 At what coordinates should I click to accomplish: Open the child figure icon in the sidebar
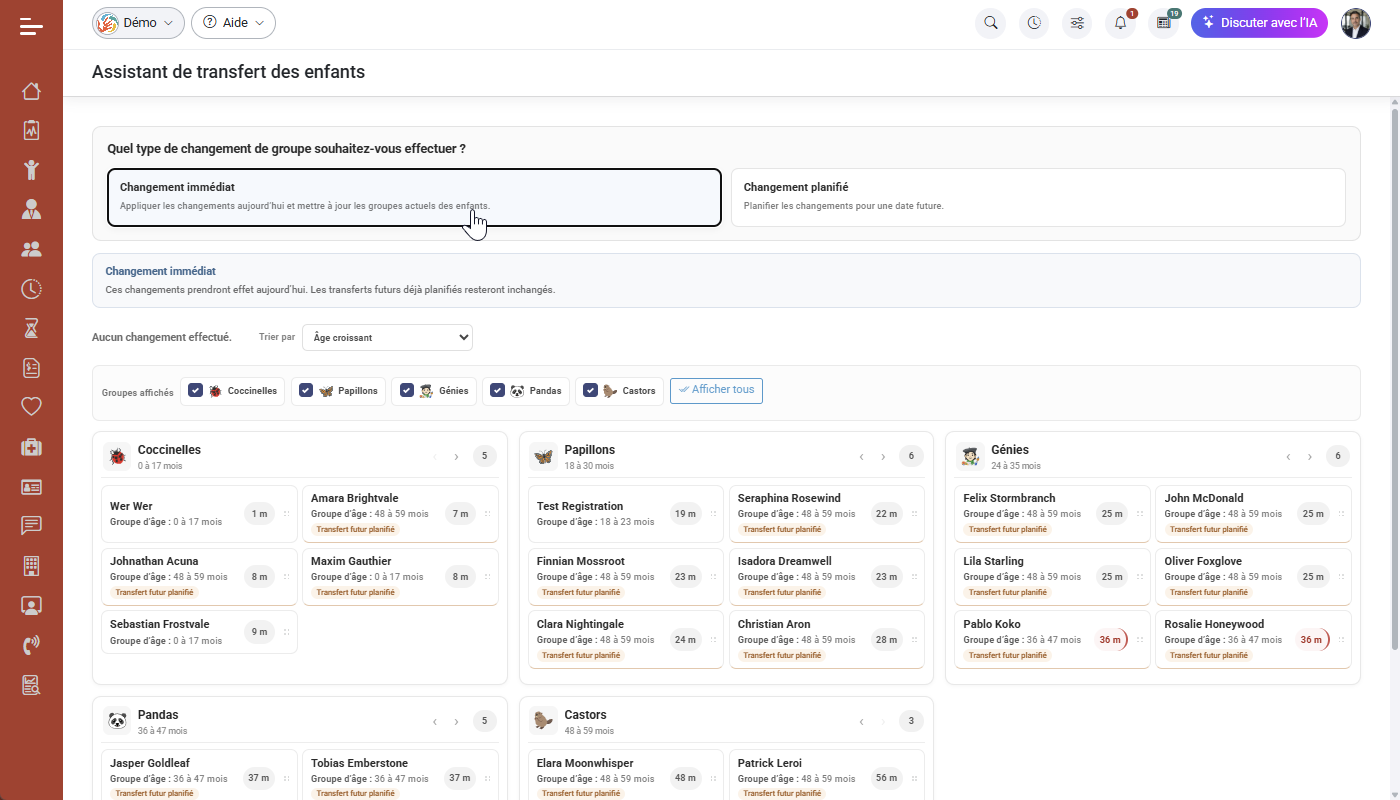coord(31,169)
